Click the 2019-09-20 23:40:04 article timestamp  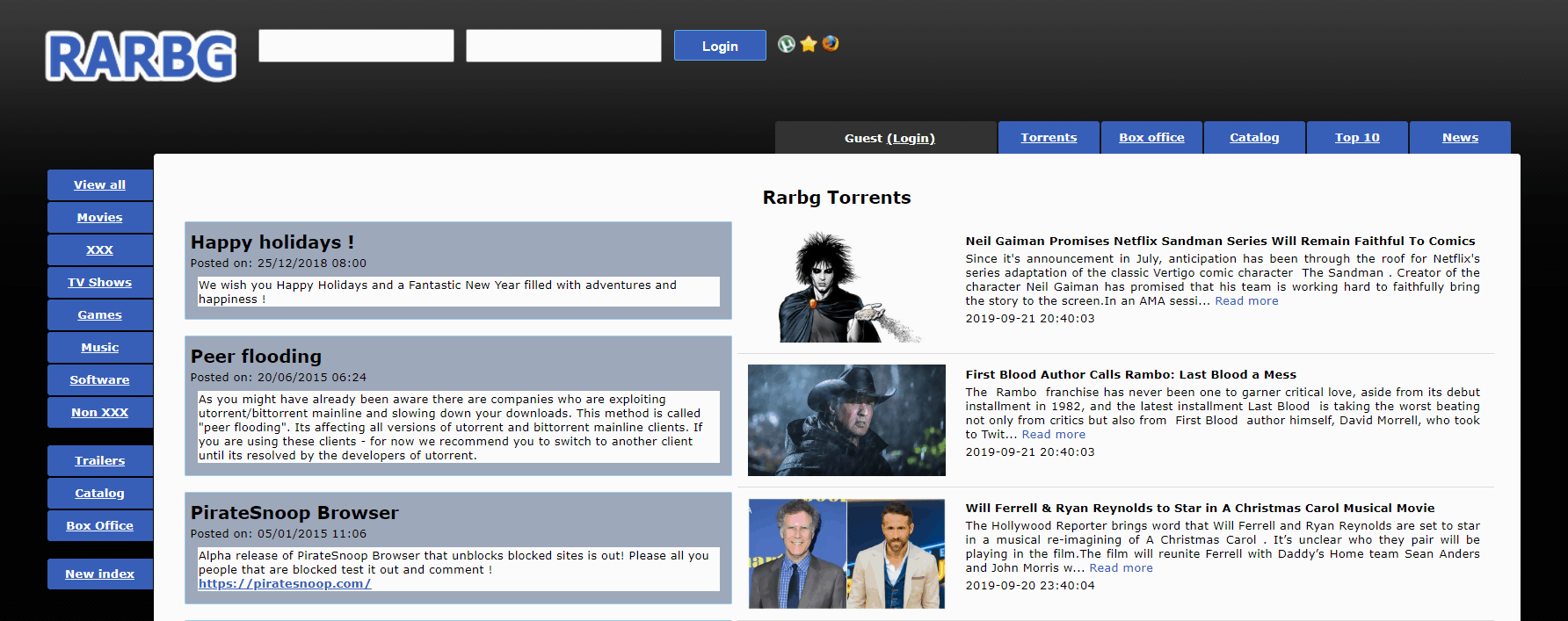tap(1030, 586)
